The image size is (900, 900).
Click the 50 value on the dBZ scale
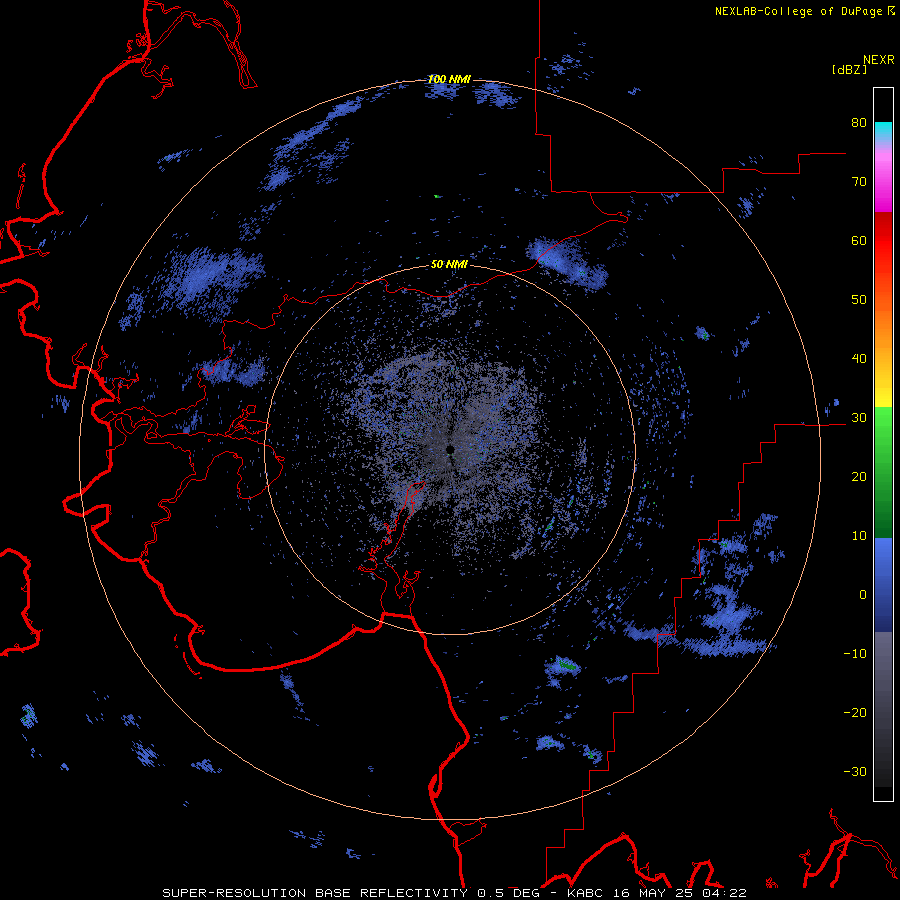point(859,300)
